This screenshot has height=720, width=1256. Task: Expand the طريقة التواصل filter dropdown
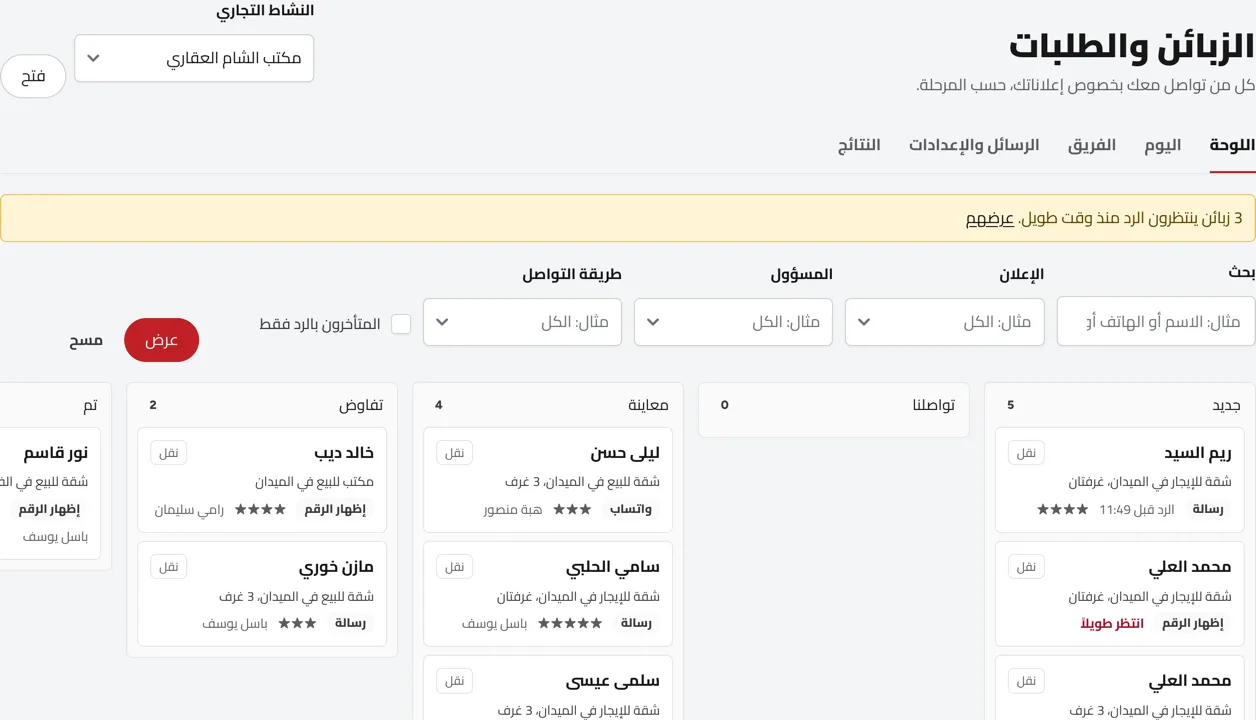[522, 322]
